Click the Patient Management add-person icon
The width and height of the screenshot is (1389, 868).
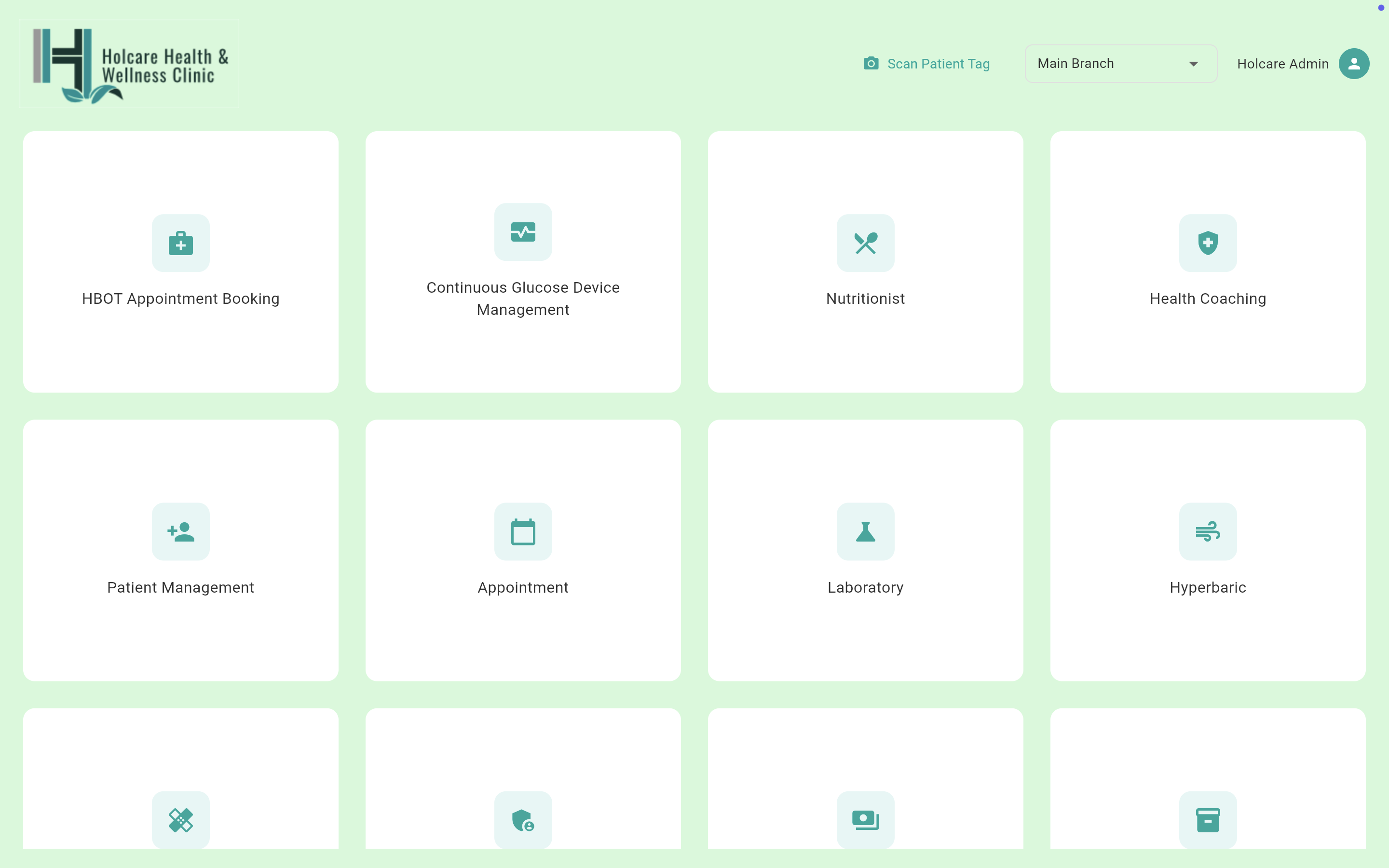click(x=181, y=531)
